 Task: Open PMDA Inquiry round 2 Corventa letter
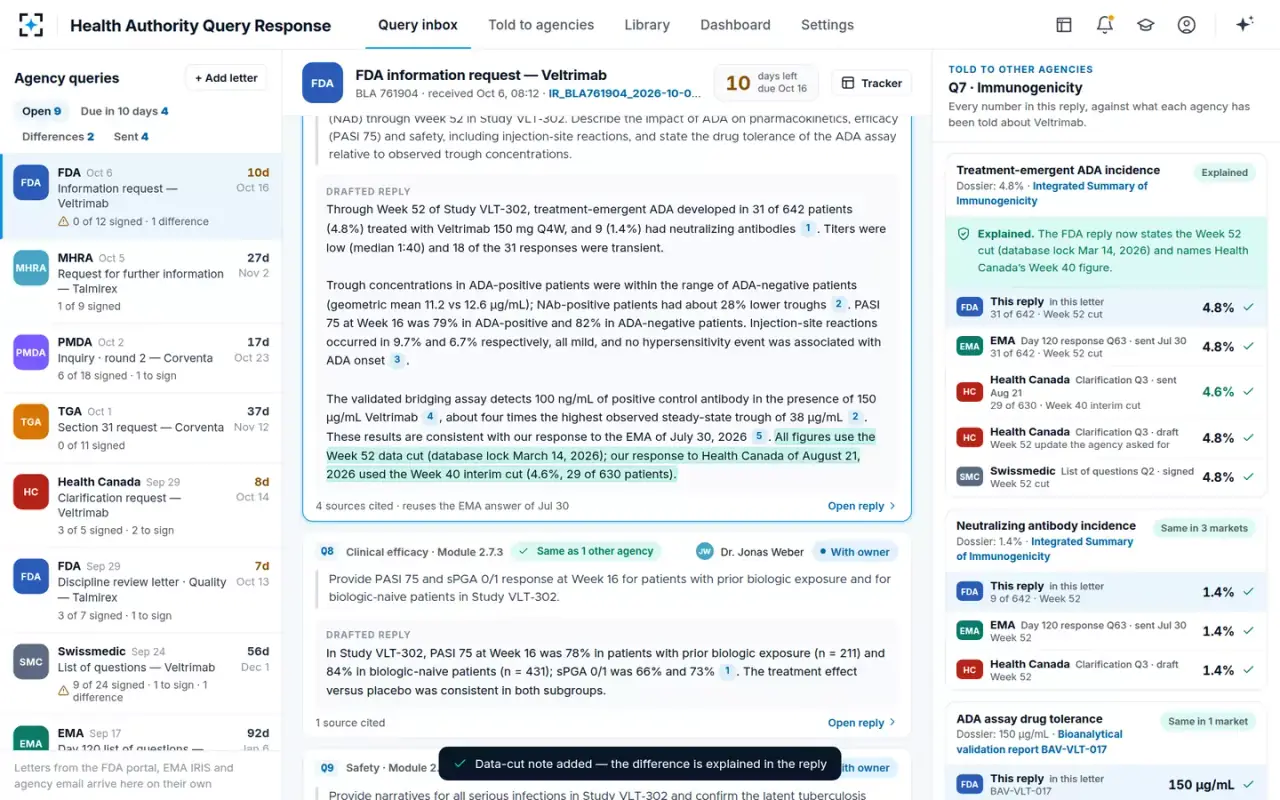(141, 357)
